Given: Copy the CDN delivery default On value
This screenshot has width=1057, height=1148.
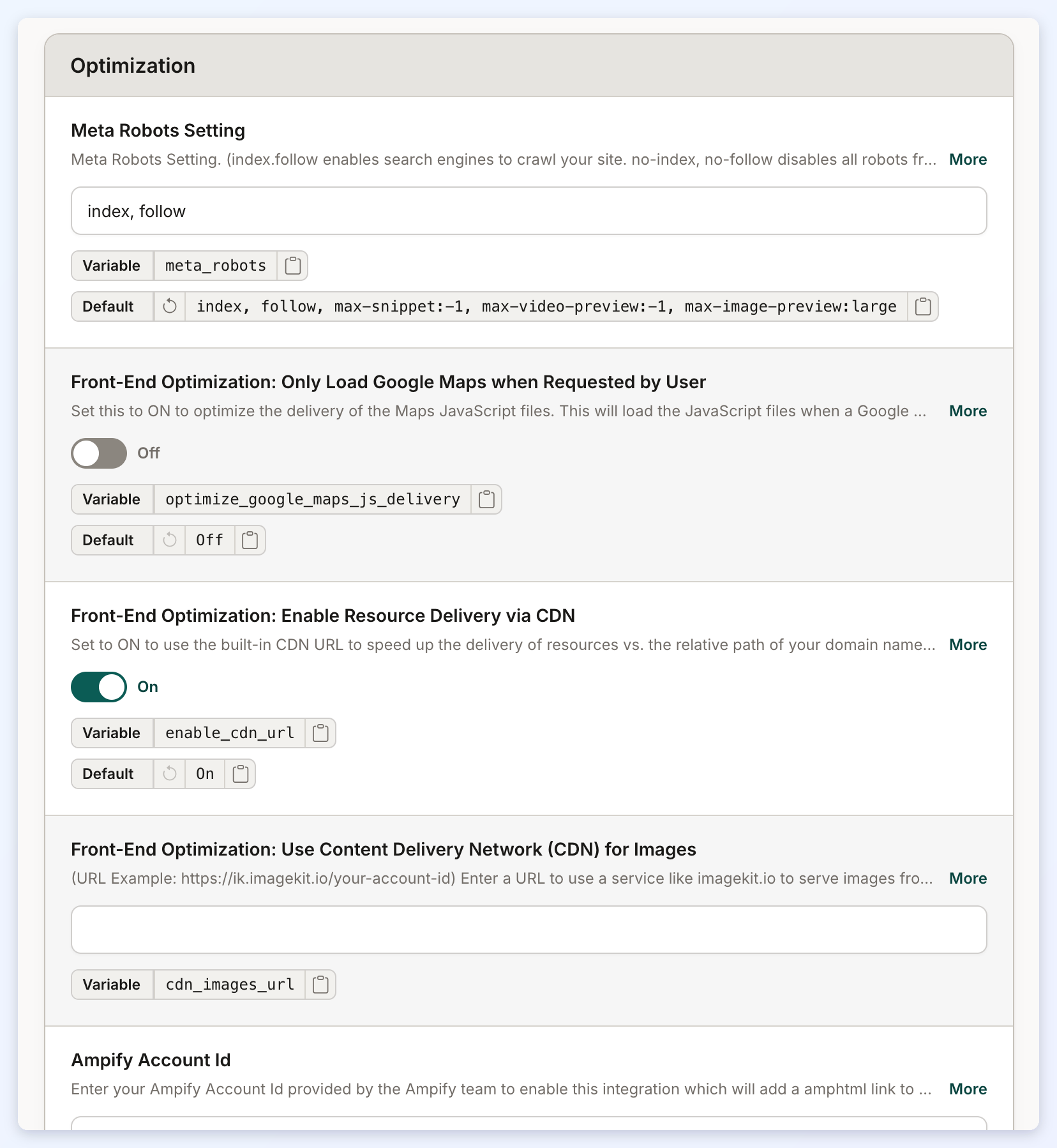Looking at the screenshot, I should [x=241, y=774].
